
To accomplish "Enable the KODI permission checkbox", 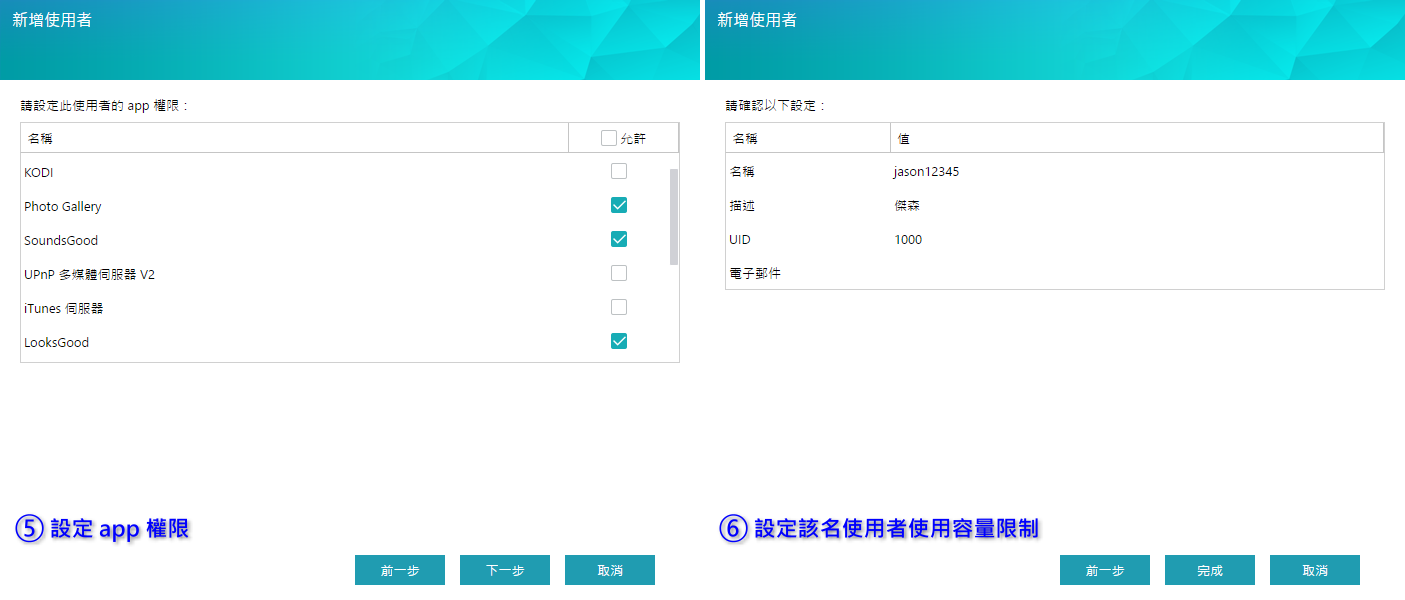I will (x=619, y=171).
